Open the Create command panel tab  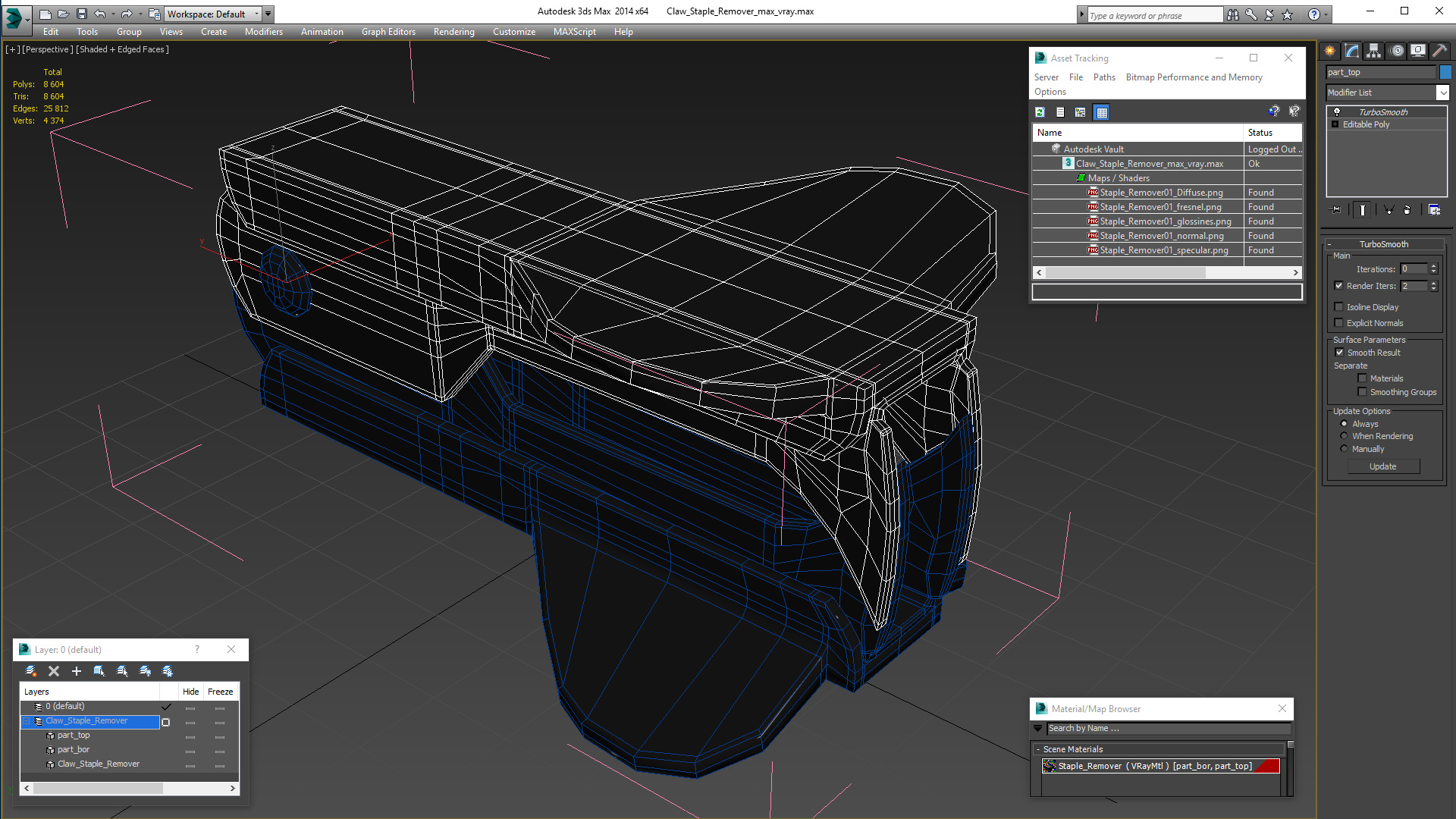[x=1330, y=51]
